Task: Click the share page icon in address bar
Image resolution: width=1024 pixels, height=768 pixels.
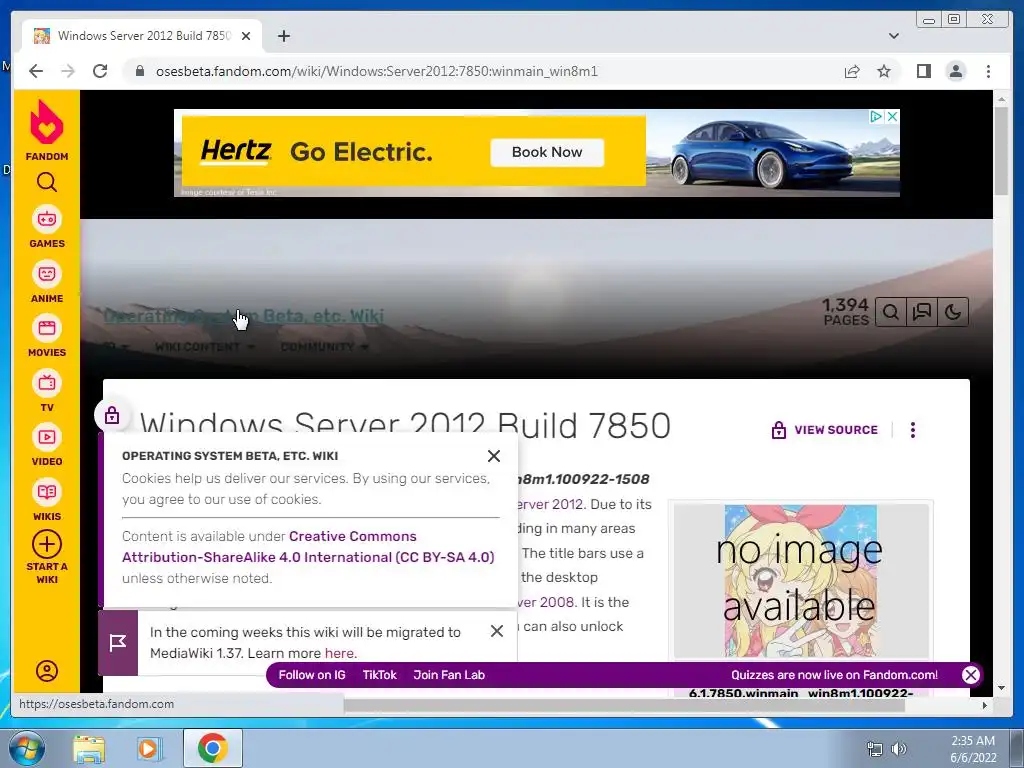Action: (852, 71)
